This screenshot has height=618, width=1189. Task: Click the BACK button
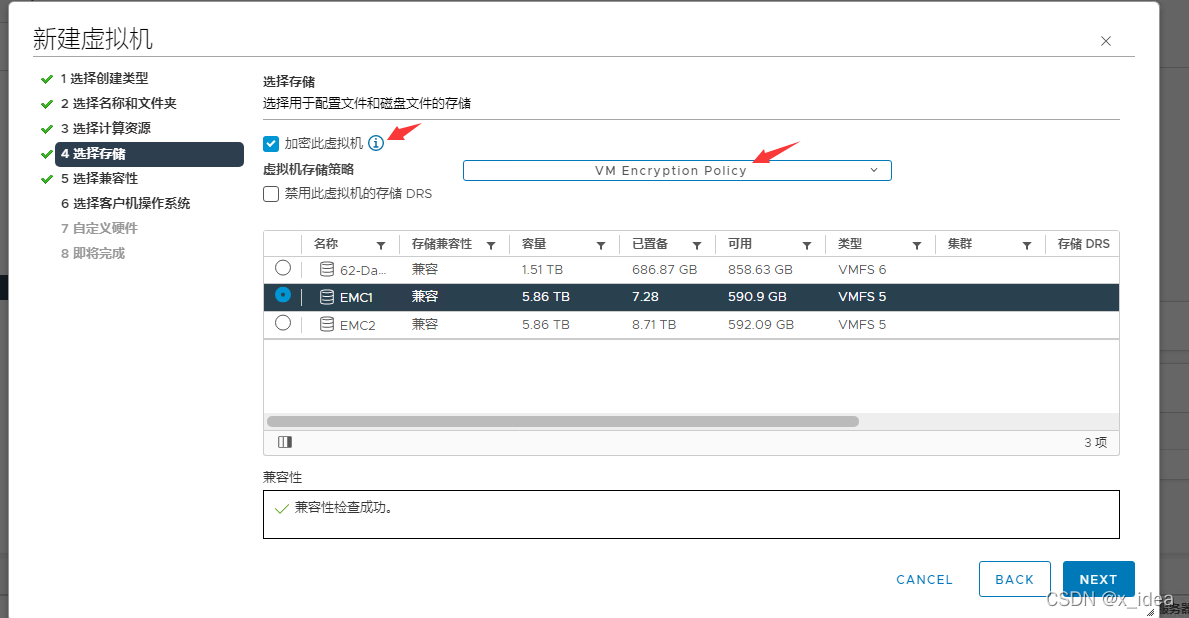tap(1015, 579)
